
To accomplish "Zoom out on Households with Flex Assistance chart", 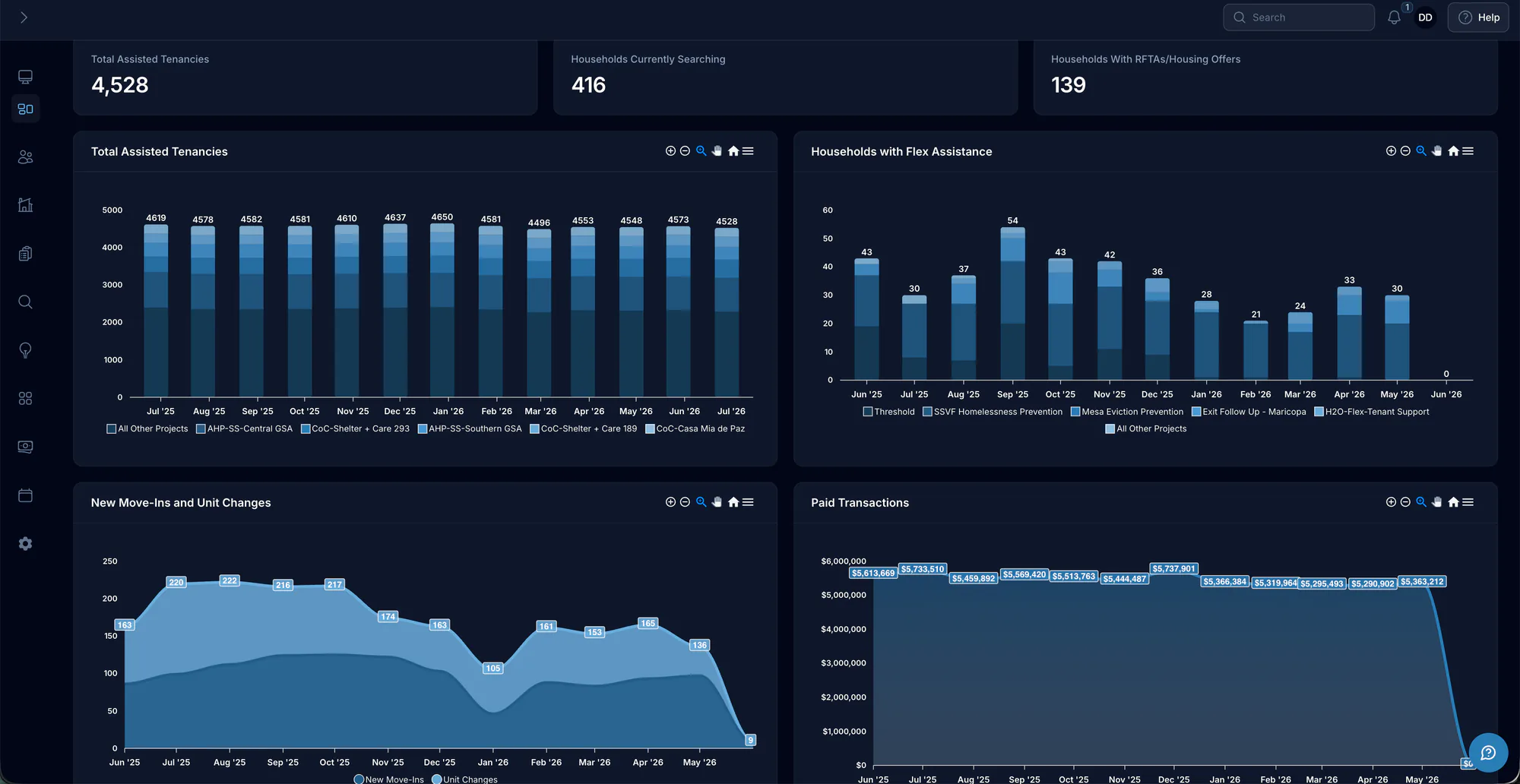I will point(1405,151).
